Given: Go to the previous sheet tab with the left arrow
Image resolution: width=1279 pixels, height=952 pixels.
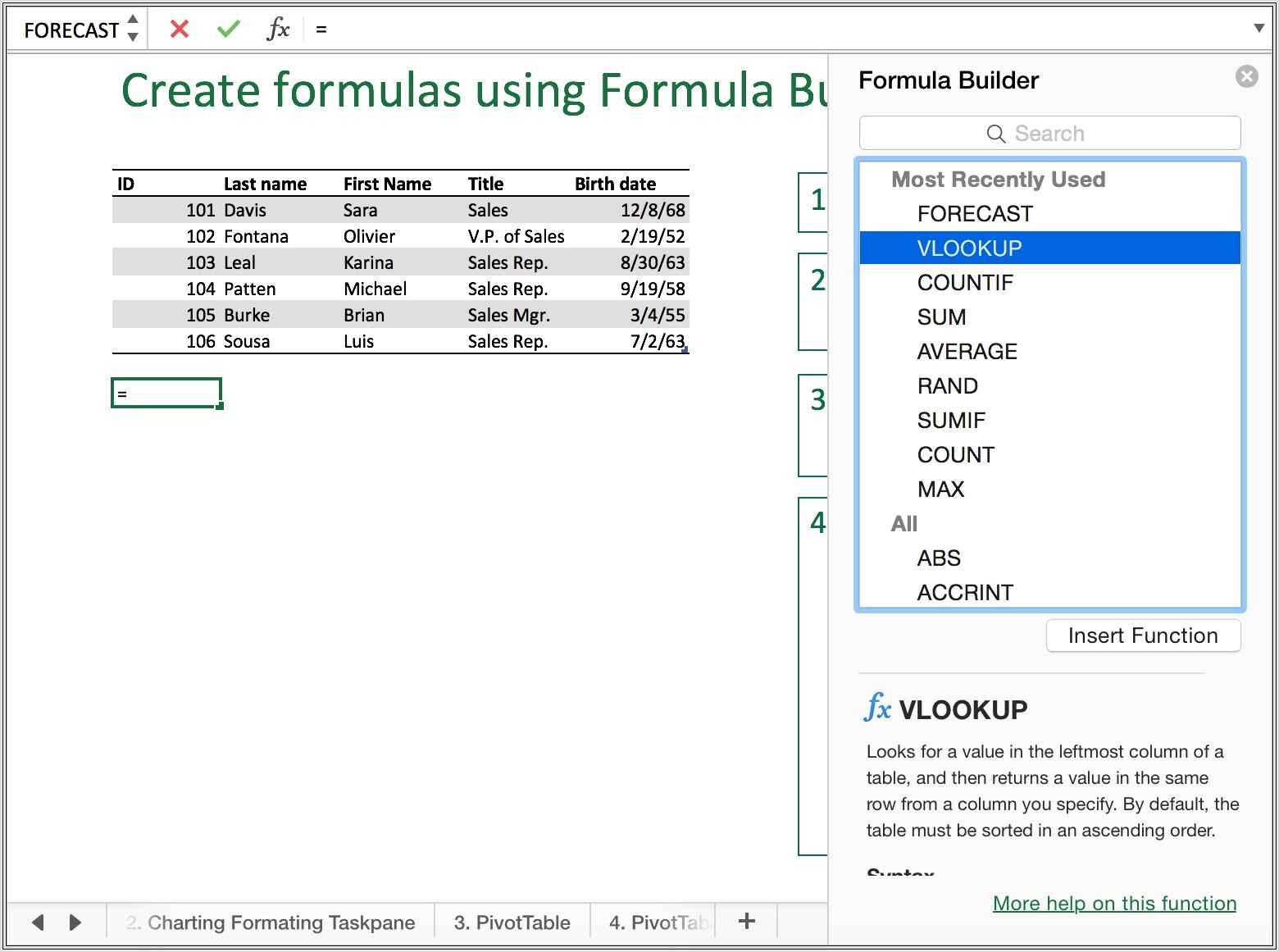Looking at the screenshot, I should (x=38, y=922).
